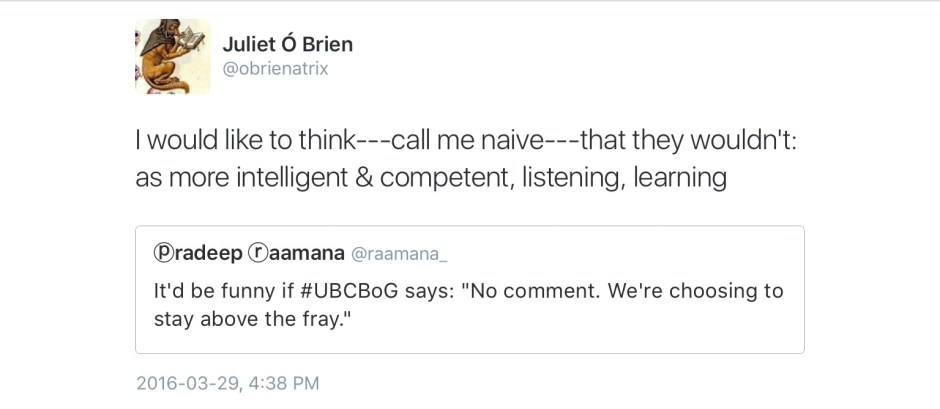Open the @obrienatrix handle

(x=274, y=69)
